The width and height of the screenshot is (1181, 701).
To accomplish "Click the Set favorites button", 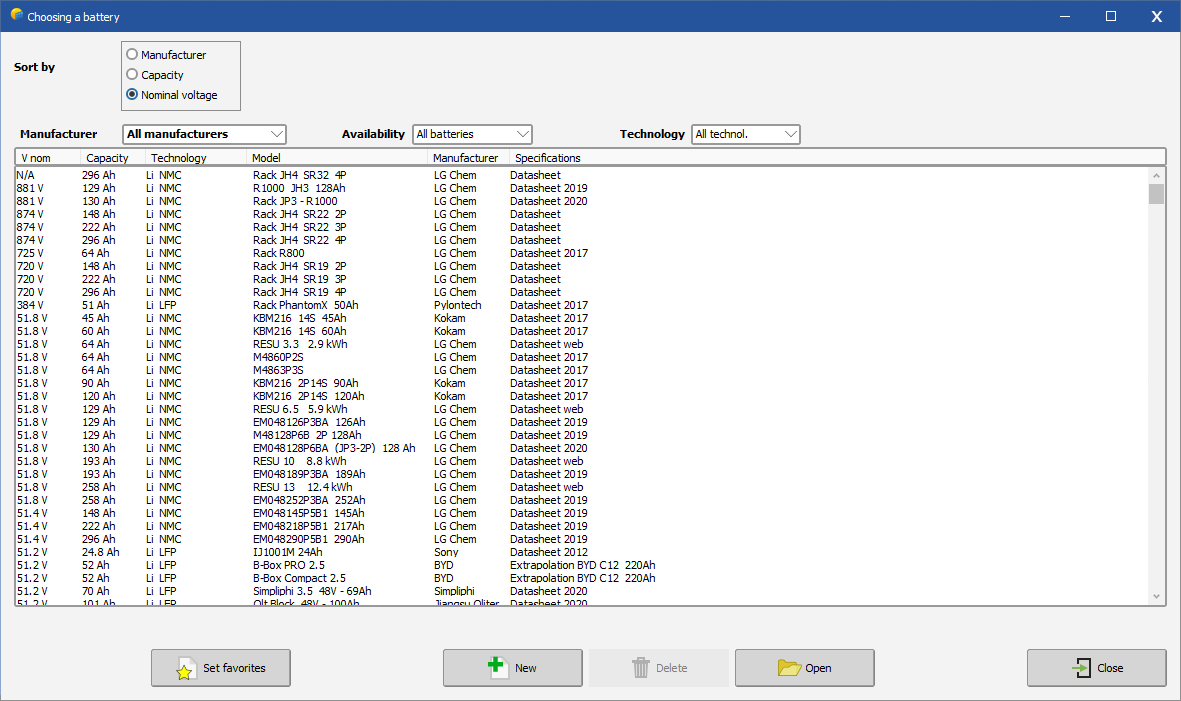I will (x=221, y=668).
